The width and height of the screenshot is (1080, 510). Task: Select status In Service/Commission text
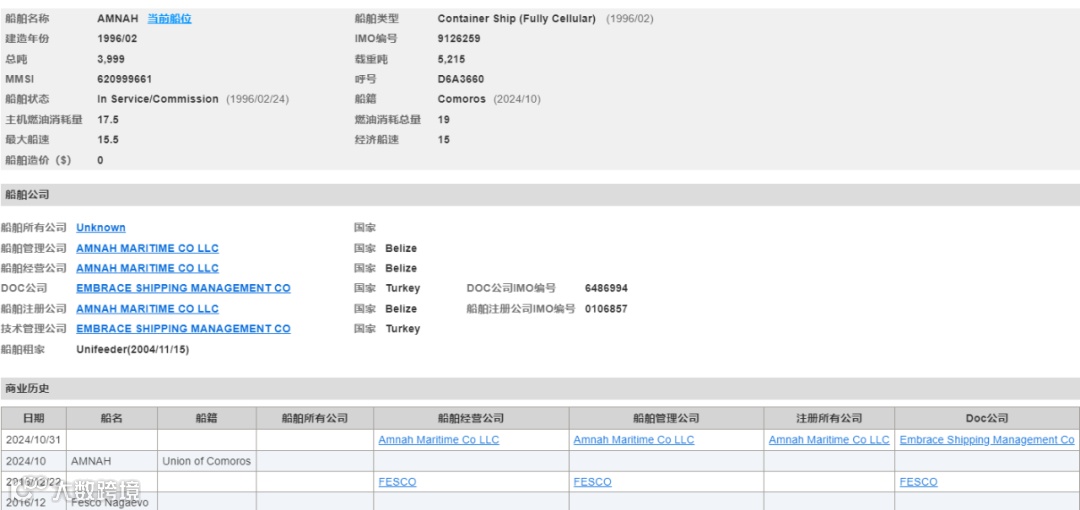click(158, 99)
